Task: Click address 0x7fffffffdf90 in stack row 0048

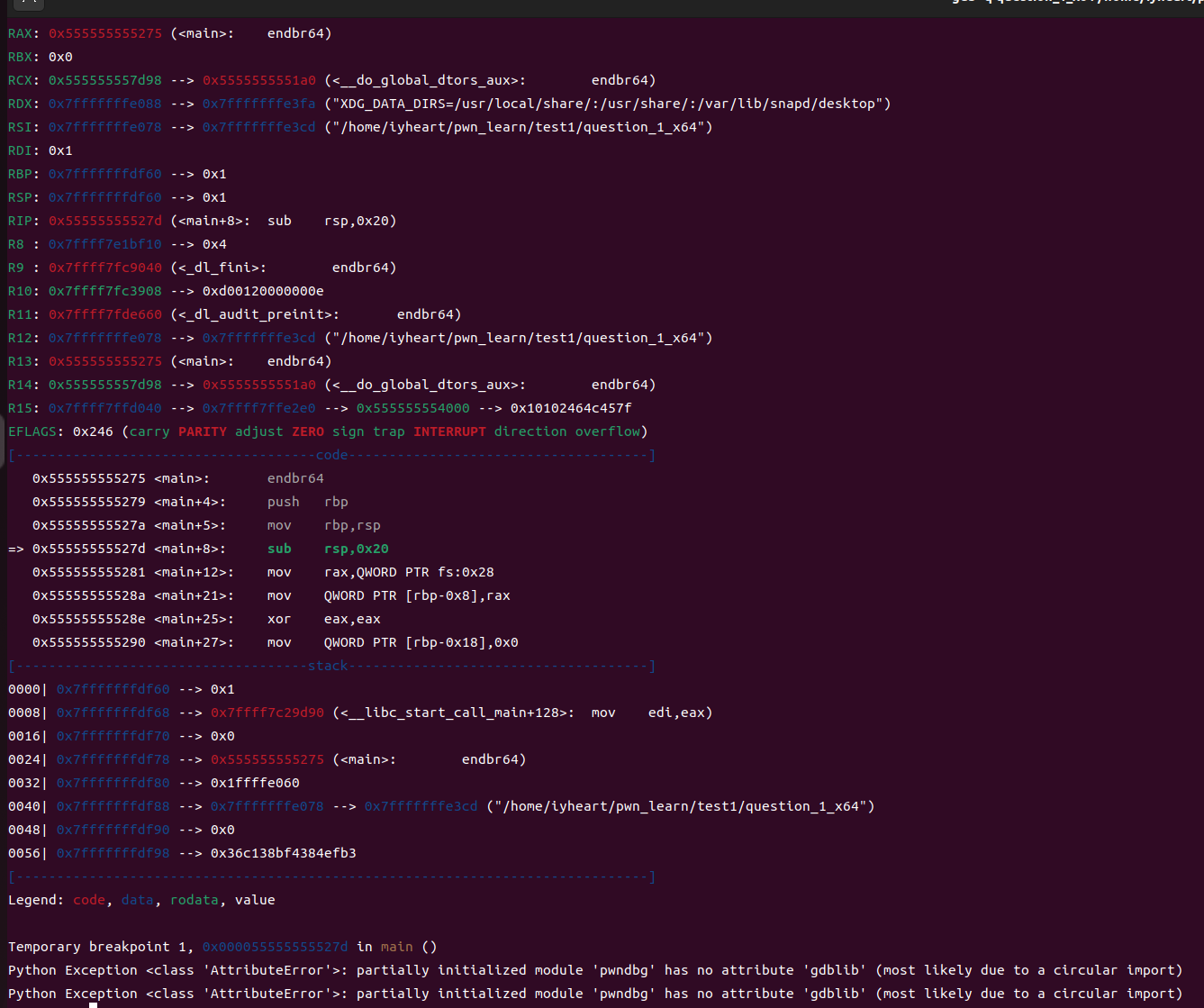Action: tap(113, 830)
